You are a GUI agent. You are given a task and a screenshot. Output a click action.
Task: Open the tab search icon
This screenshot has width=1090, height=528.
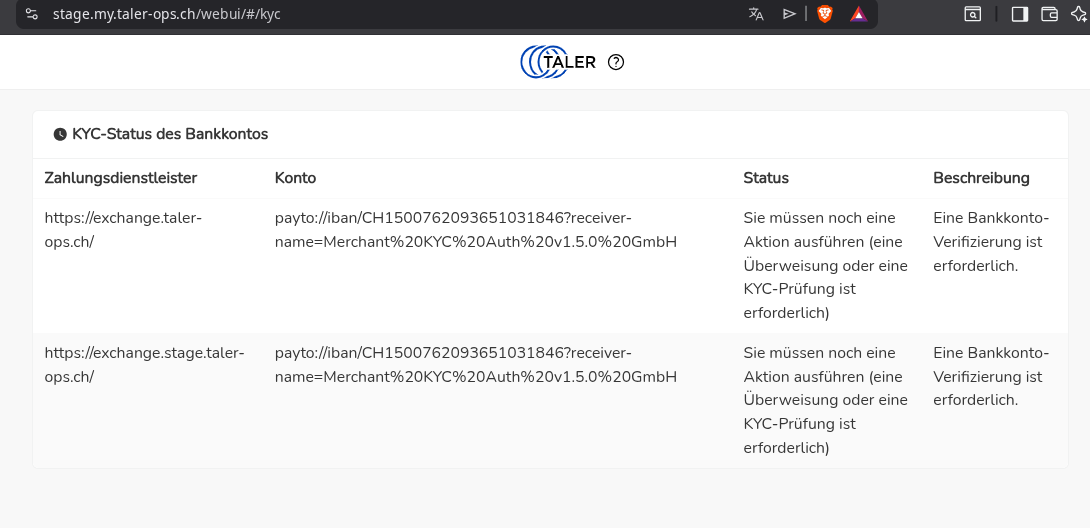click(972, 14)
